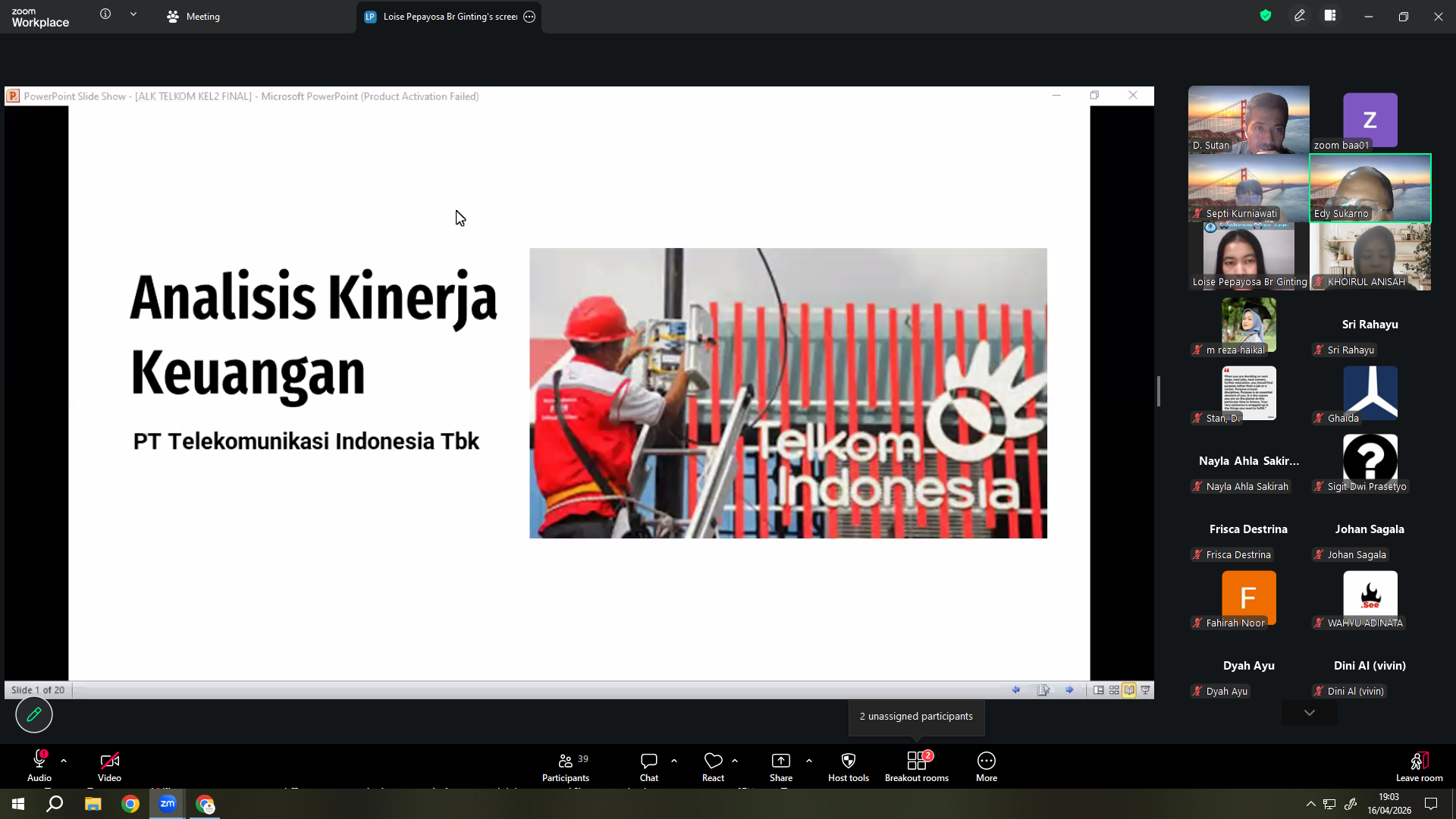Select the m reza haikal participant tile
The height and width of the screenshot is (819, 1456).
(1249, 325)
